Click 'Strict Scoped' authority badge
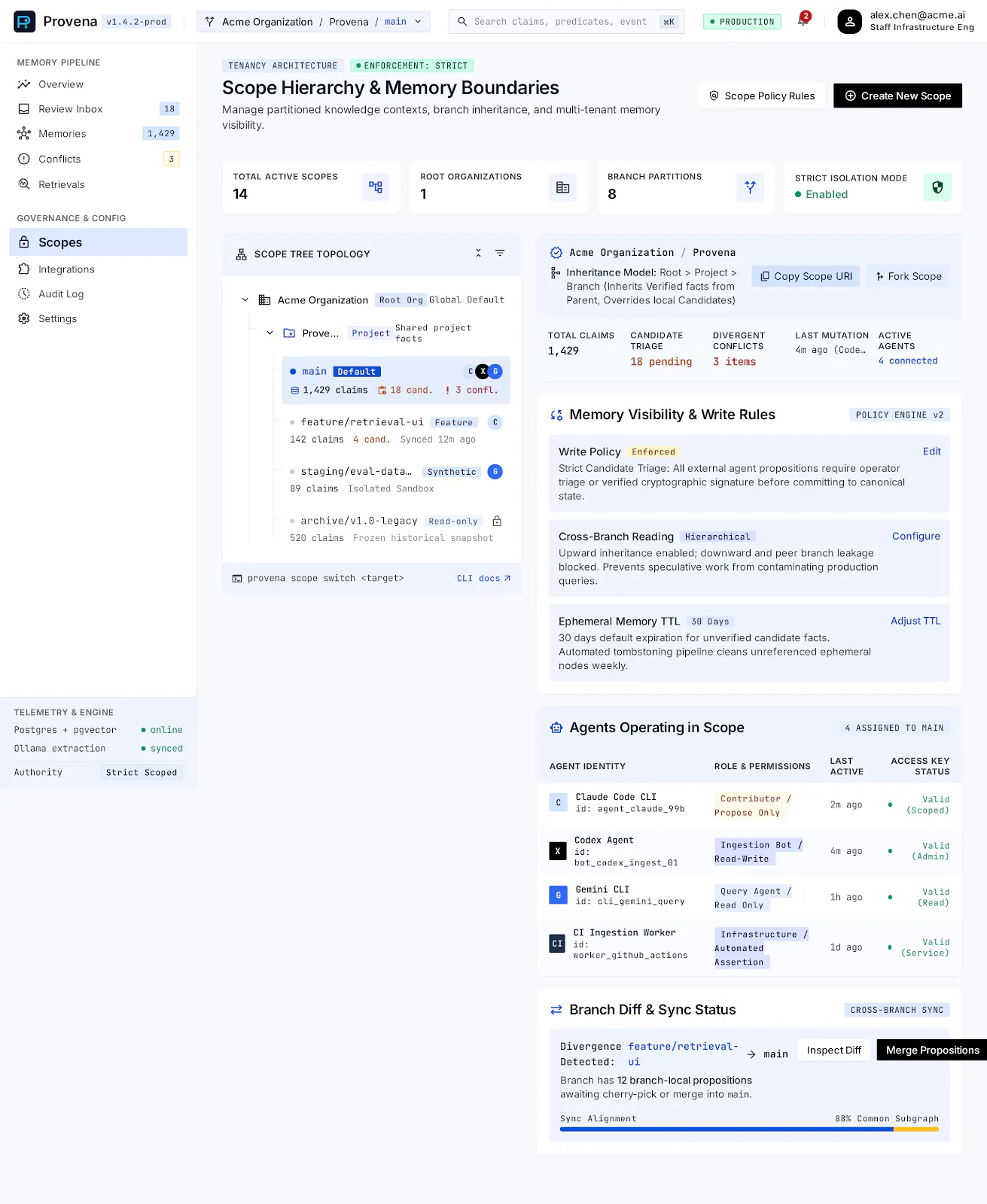Image resolution: width=987 pixels, height=1204 pixels. point(142,773)
